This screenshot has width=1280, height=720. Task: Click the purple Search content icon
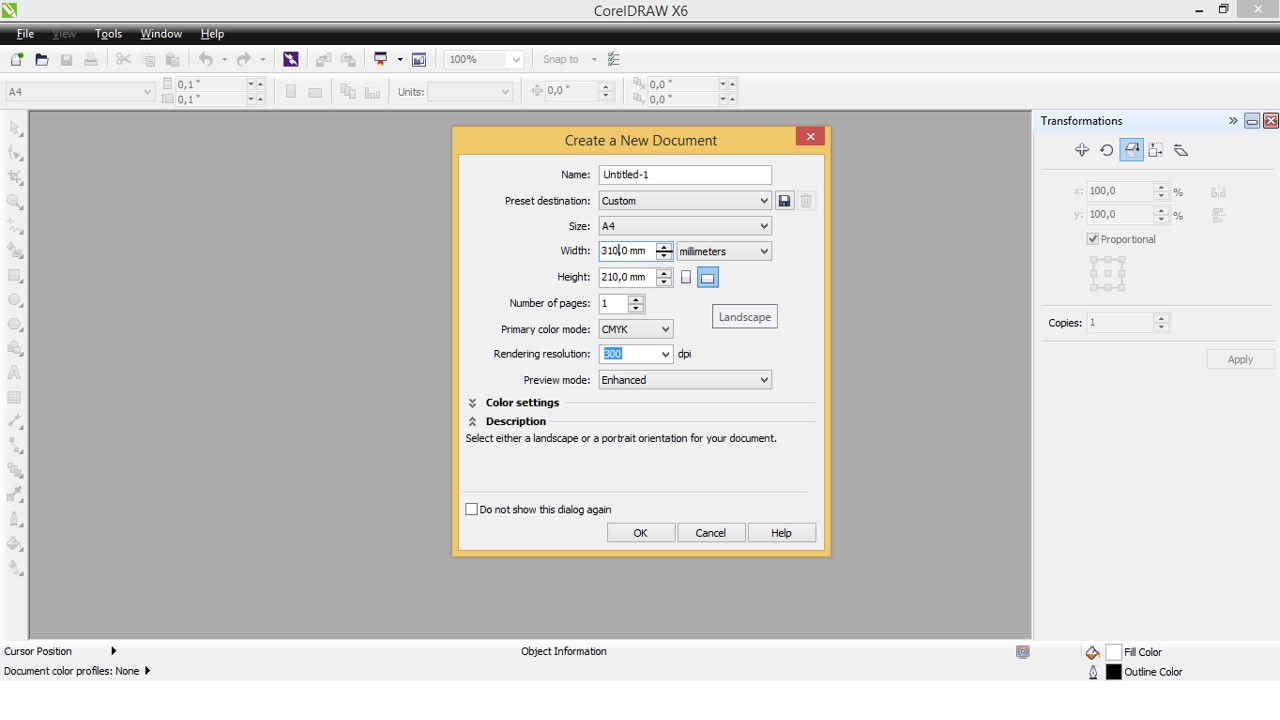(291, 60)
